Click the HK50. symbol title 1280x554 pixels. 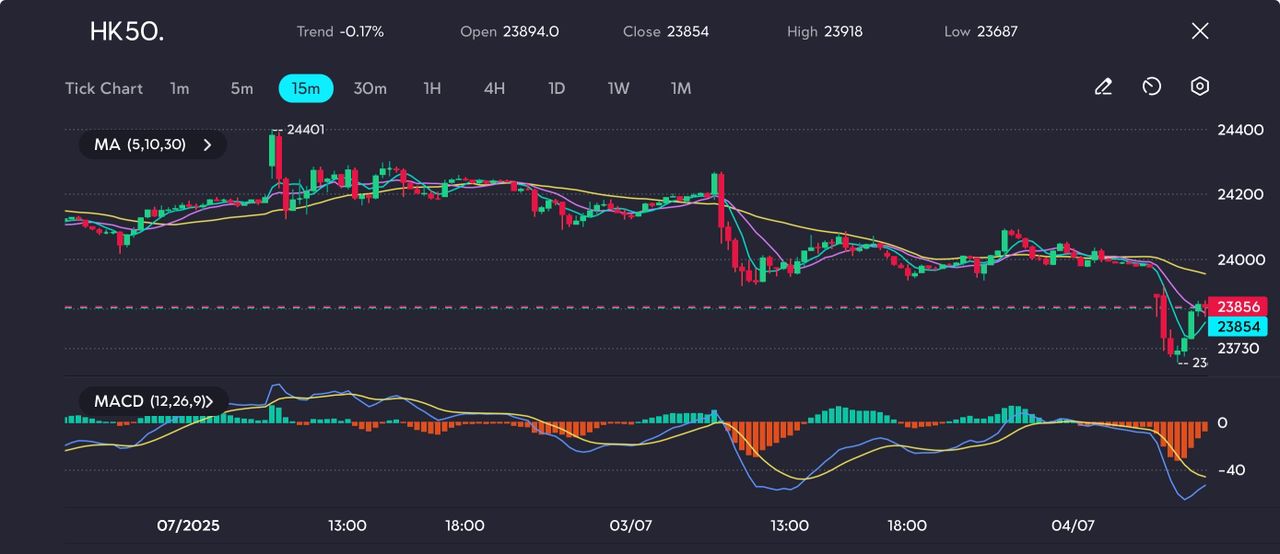pos(127,32)
